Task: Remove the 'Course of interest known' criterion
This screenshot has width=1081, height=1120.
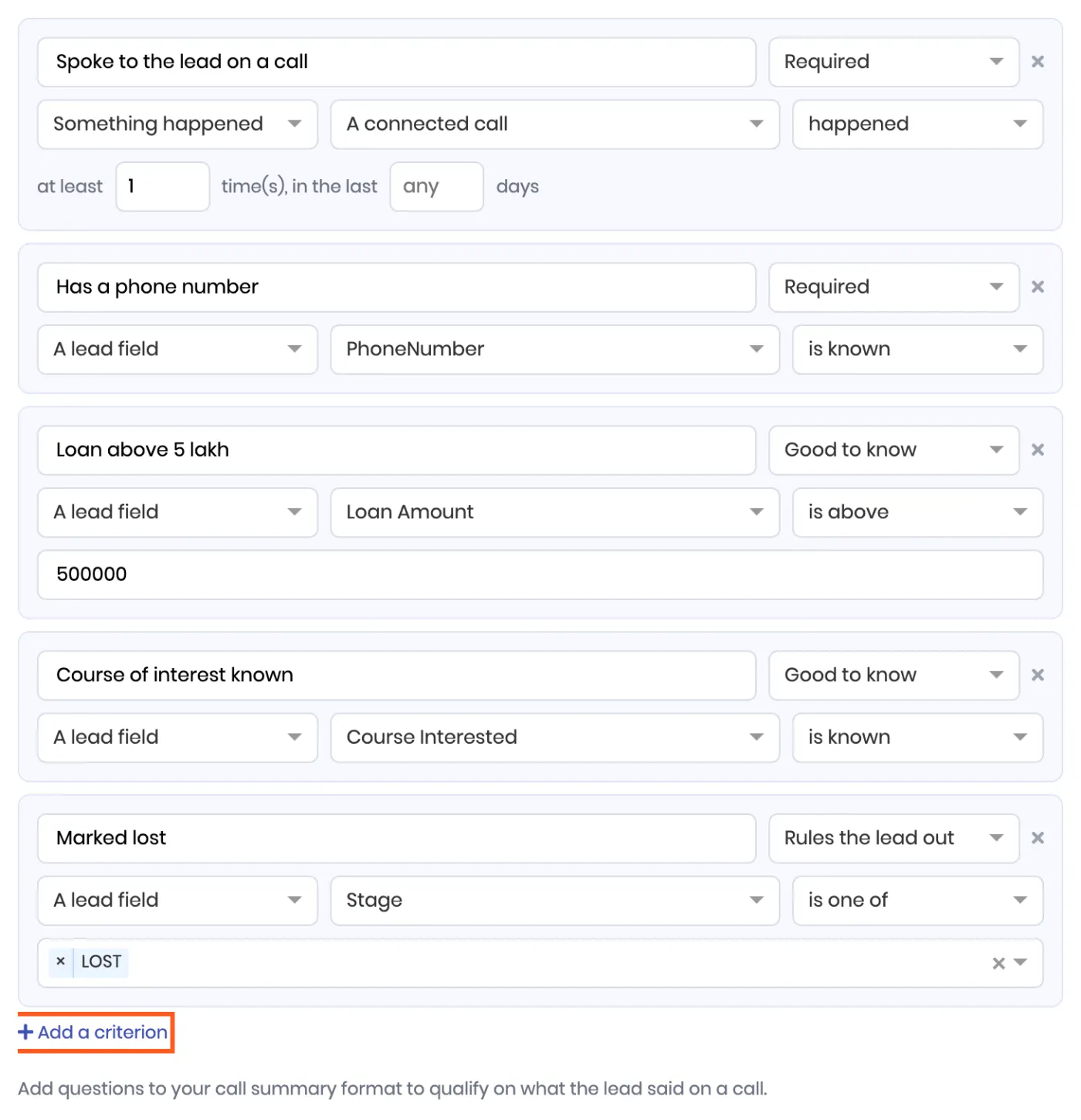Action: pos(1038,675)
